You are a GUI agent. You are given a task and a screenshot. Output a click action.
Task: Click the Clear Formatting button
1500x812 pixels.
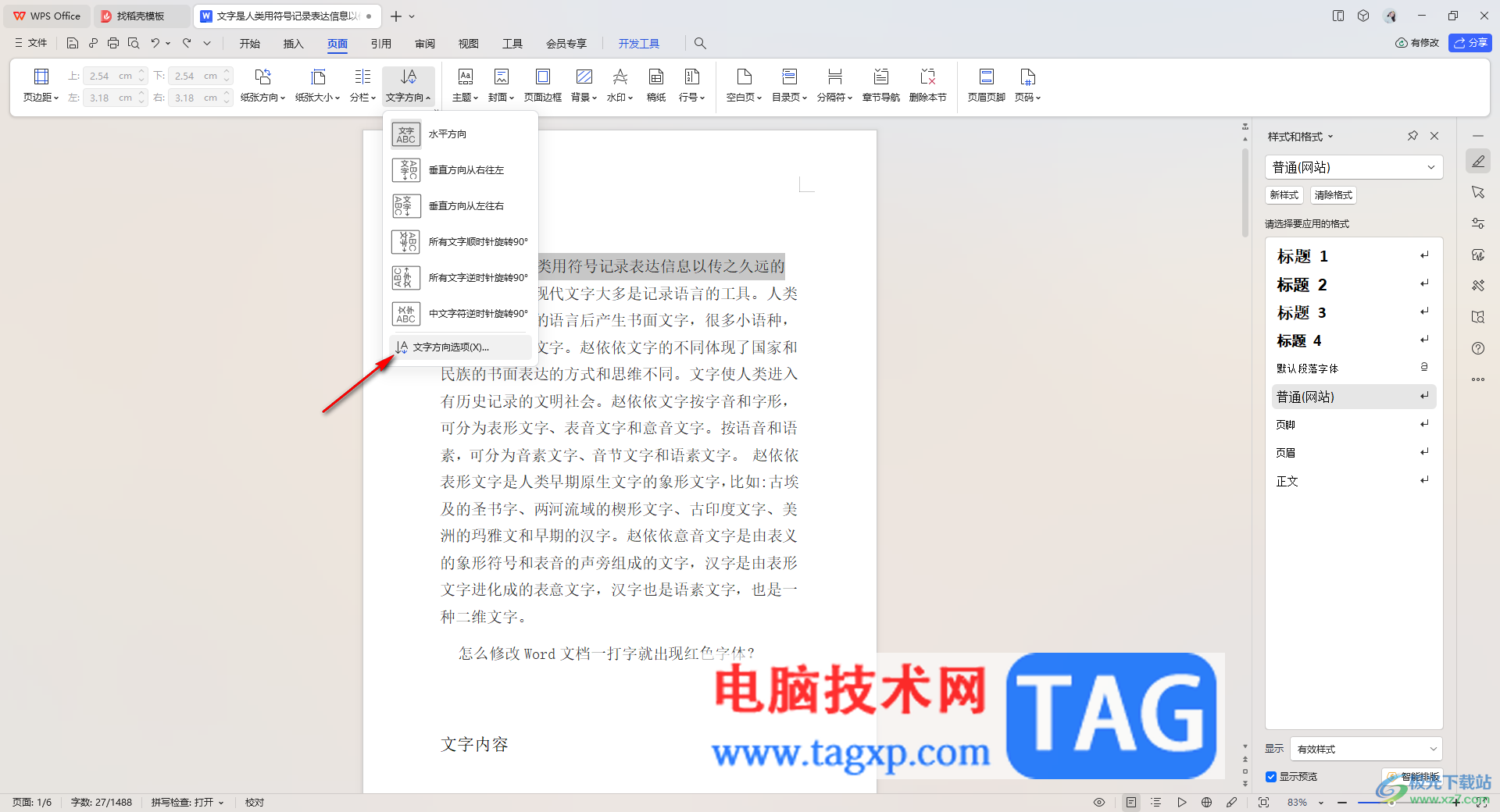pos(1334,195)
